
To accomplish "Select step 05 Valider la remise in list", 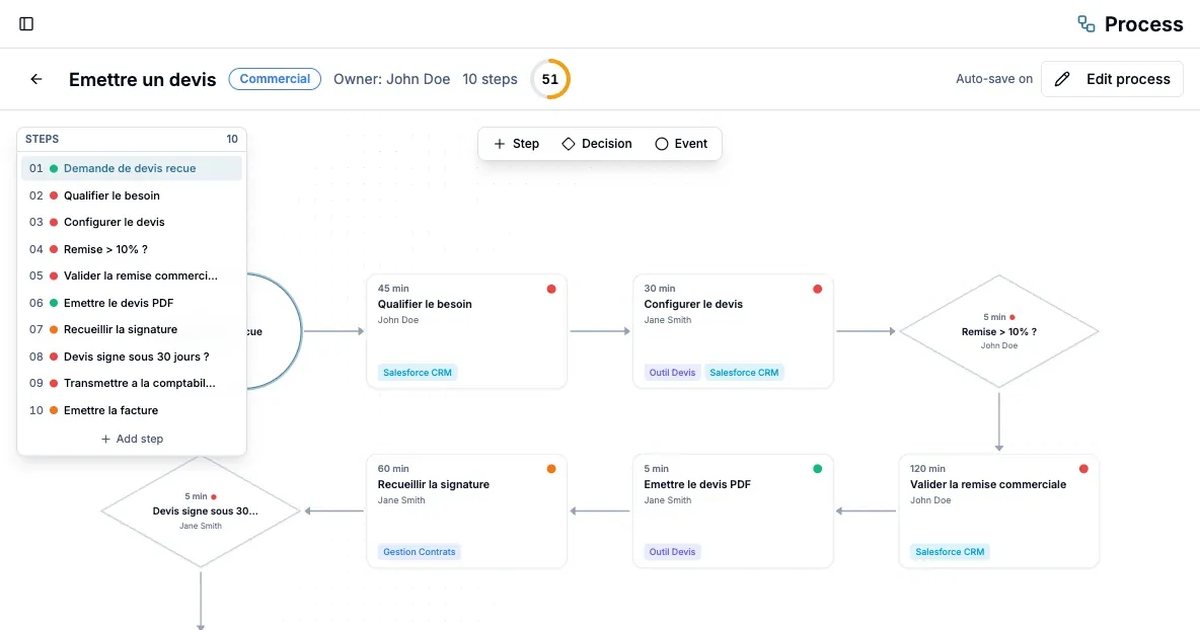I will tap(132, 276).
